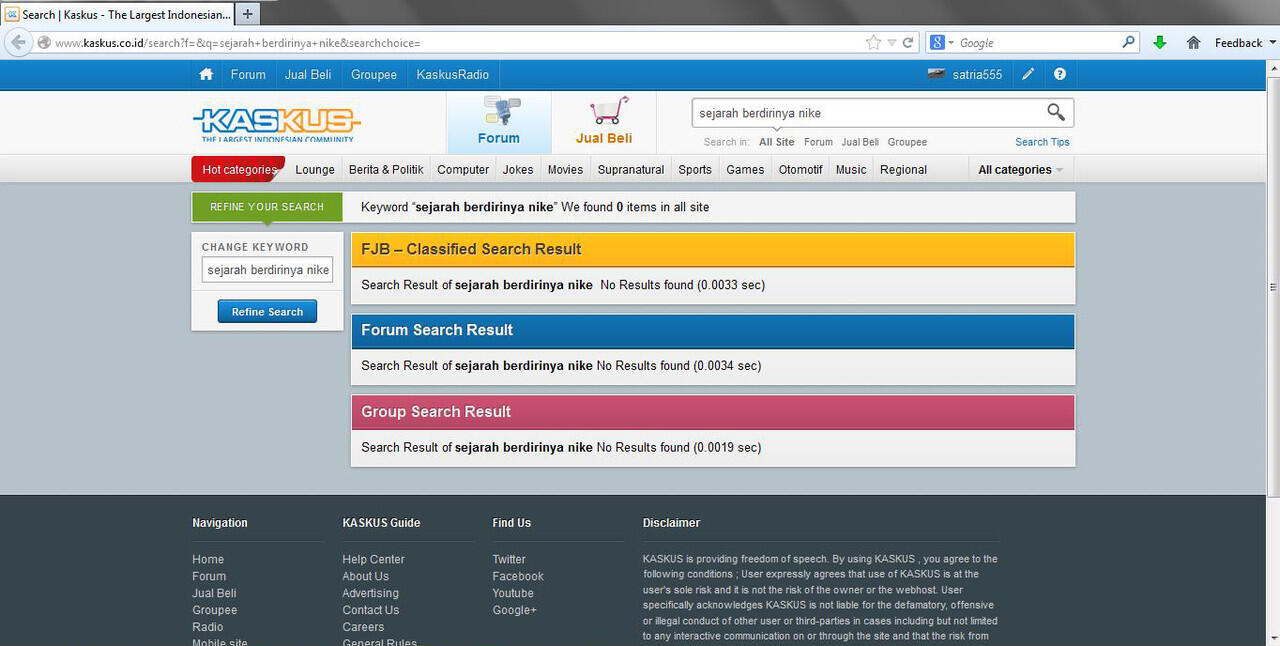Click the Group Search Result header
Image resolution: width=1280 pixels, height=646 pixels.
point(713,412)
